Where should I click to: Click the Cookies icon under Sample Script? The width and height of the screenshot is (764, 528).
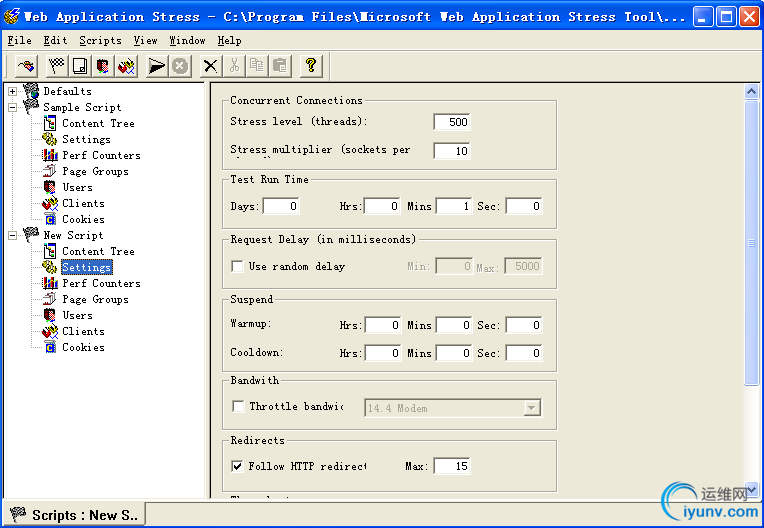click(x=50, y=219)
